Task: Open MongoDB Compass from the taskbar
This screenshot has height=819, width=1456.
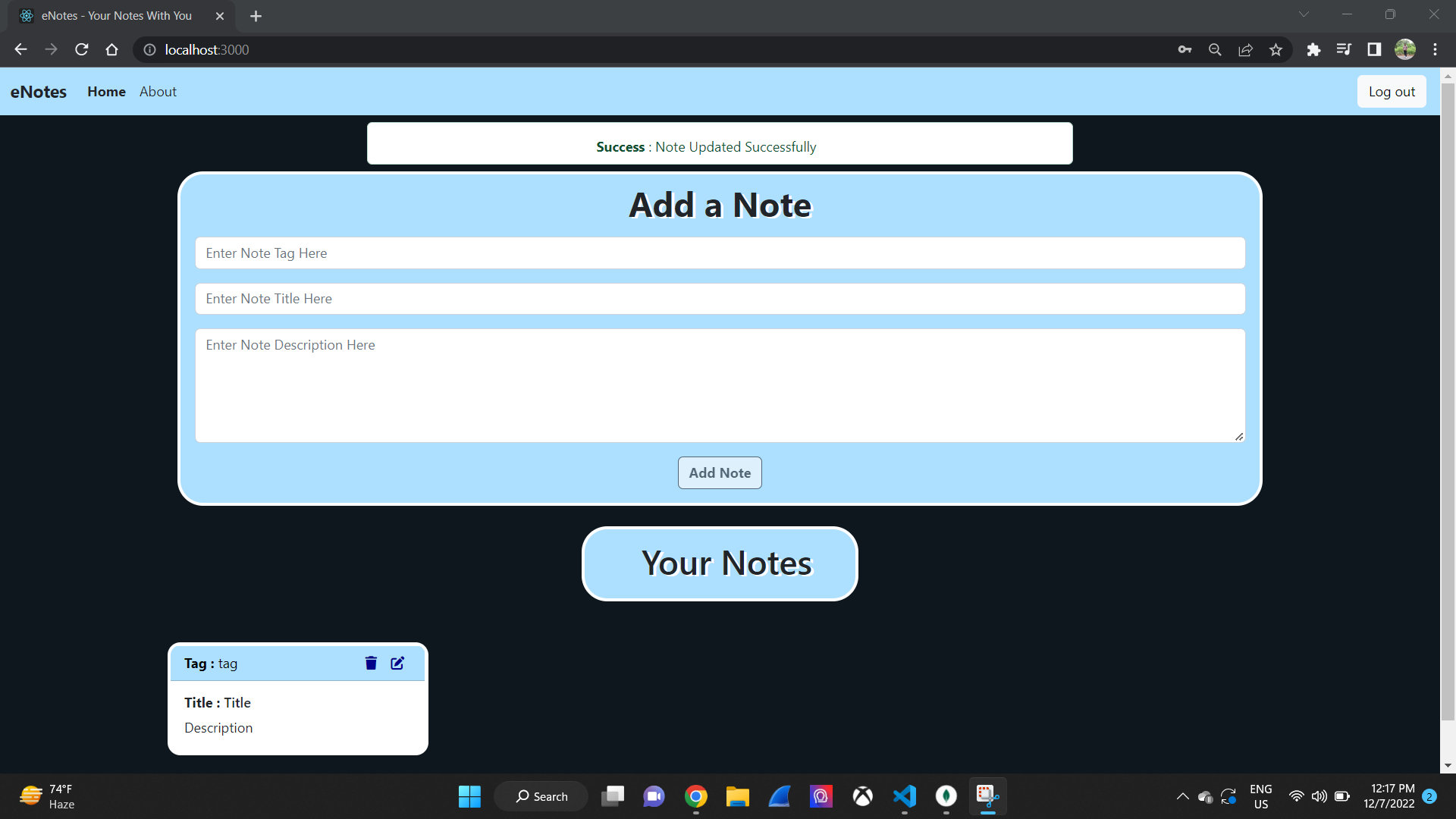Action: 946,796
